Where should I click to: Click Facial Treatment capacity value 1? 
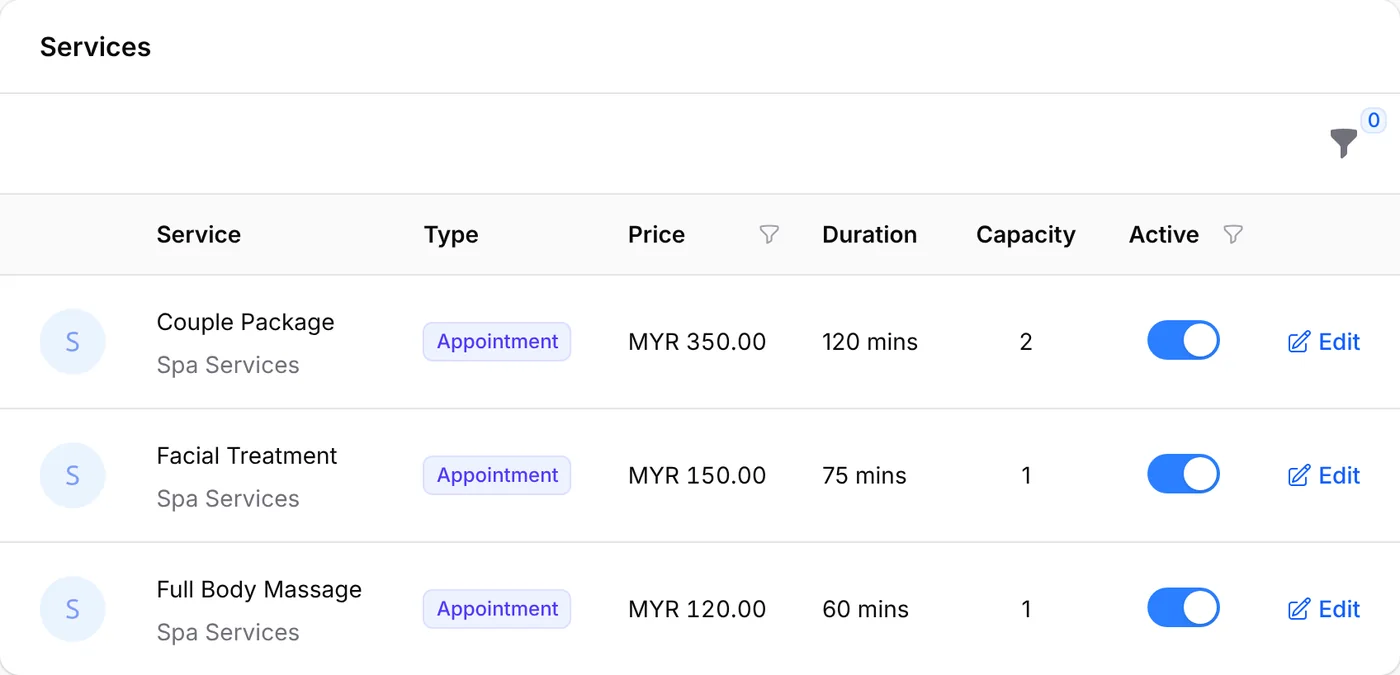[x=1026, y=476]
